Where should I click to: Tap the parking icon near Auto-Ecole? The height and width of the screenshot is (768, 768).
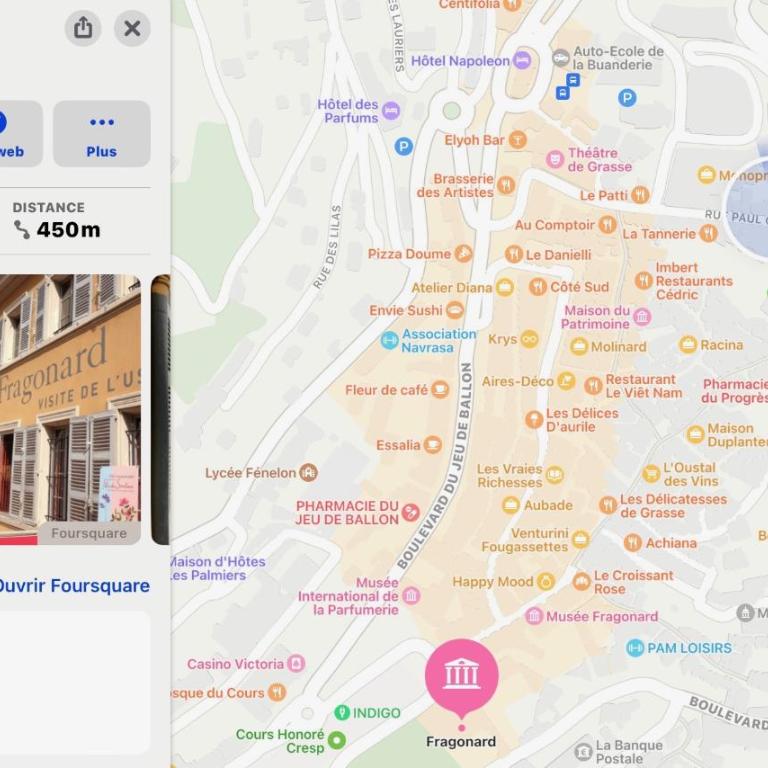coord(627,98)
